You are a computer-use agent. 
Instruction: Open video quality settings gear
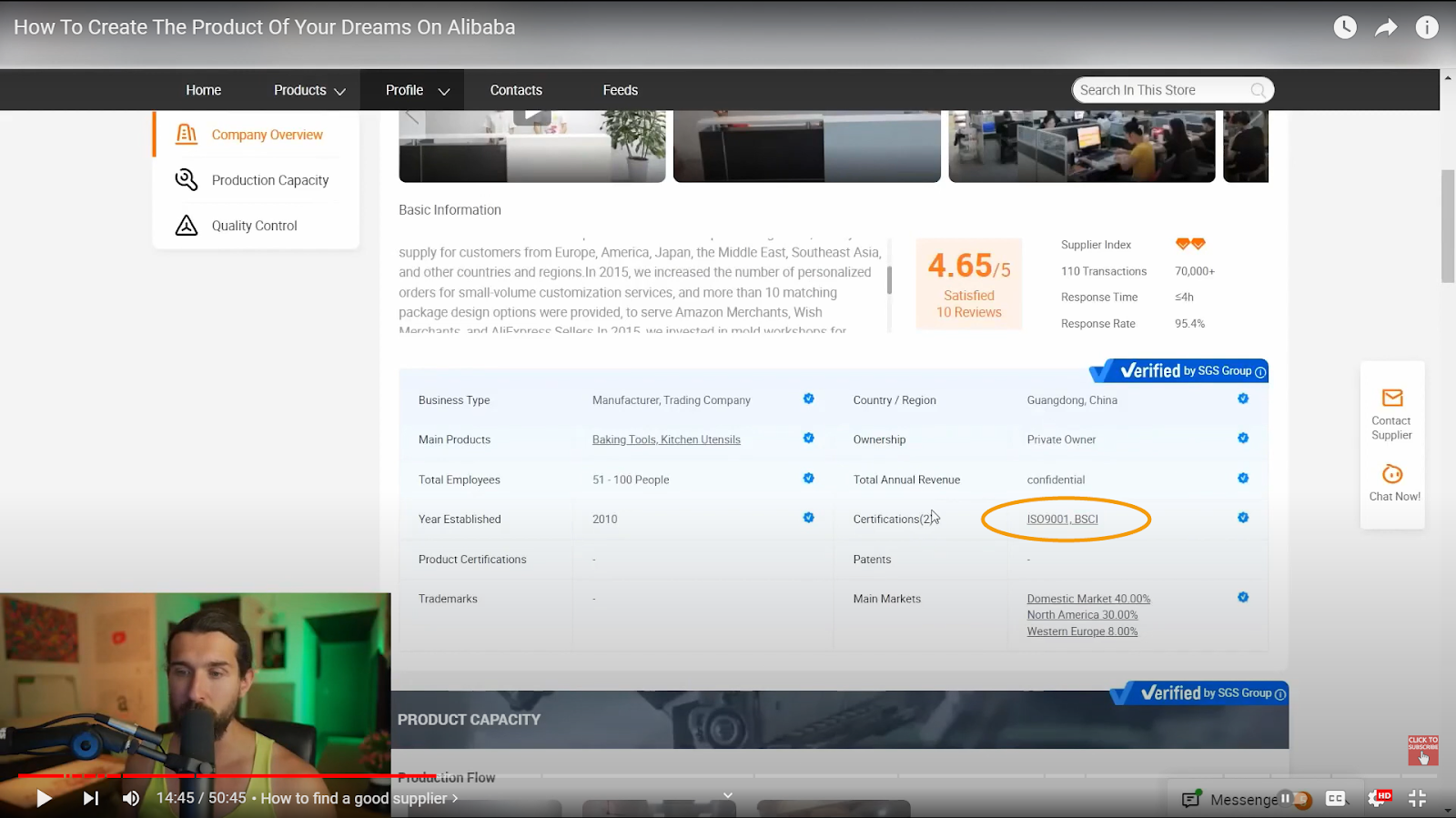point(1378,798)
